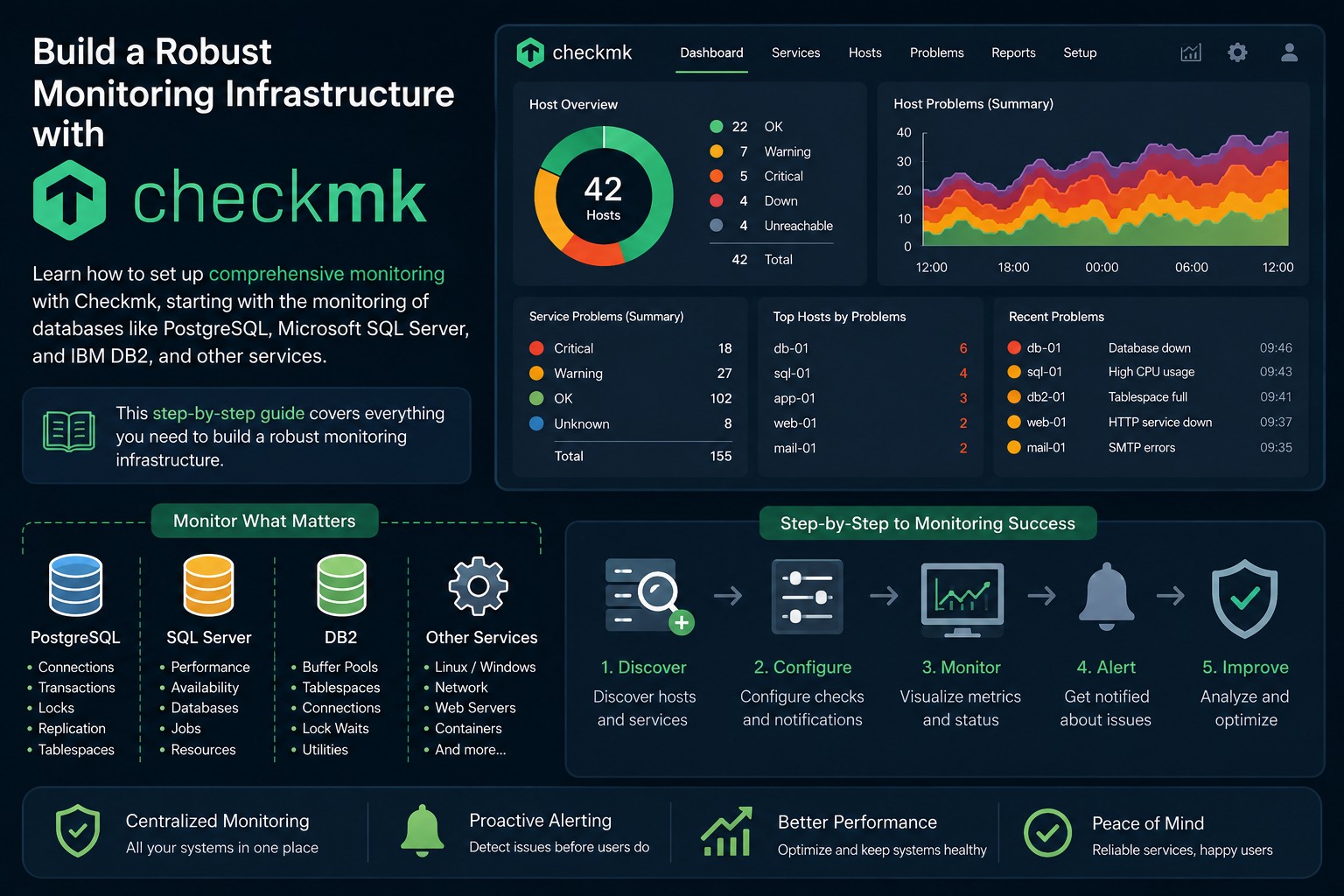Screen dimensions: 1344x896
Task: Click the step-by-step guide highlighted text
Action: tap(228, 413)
